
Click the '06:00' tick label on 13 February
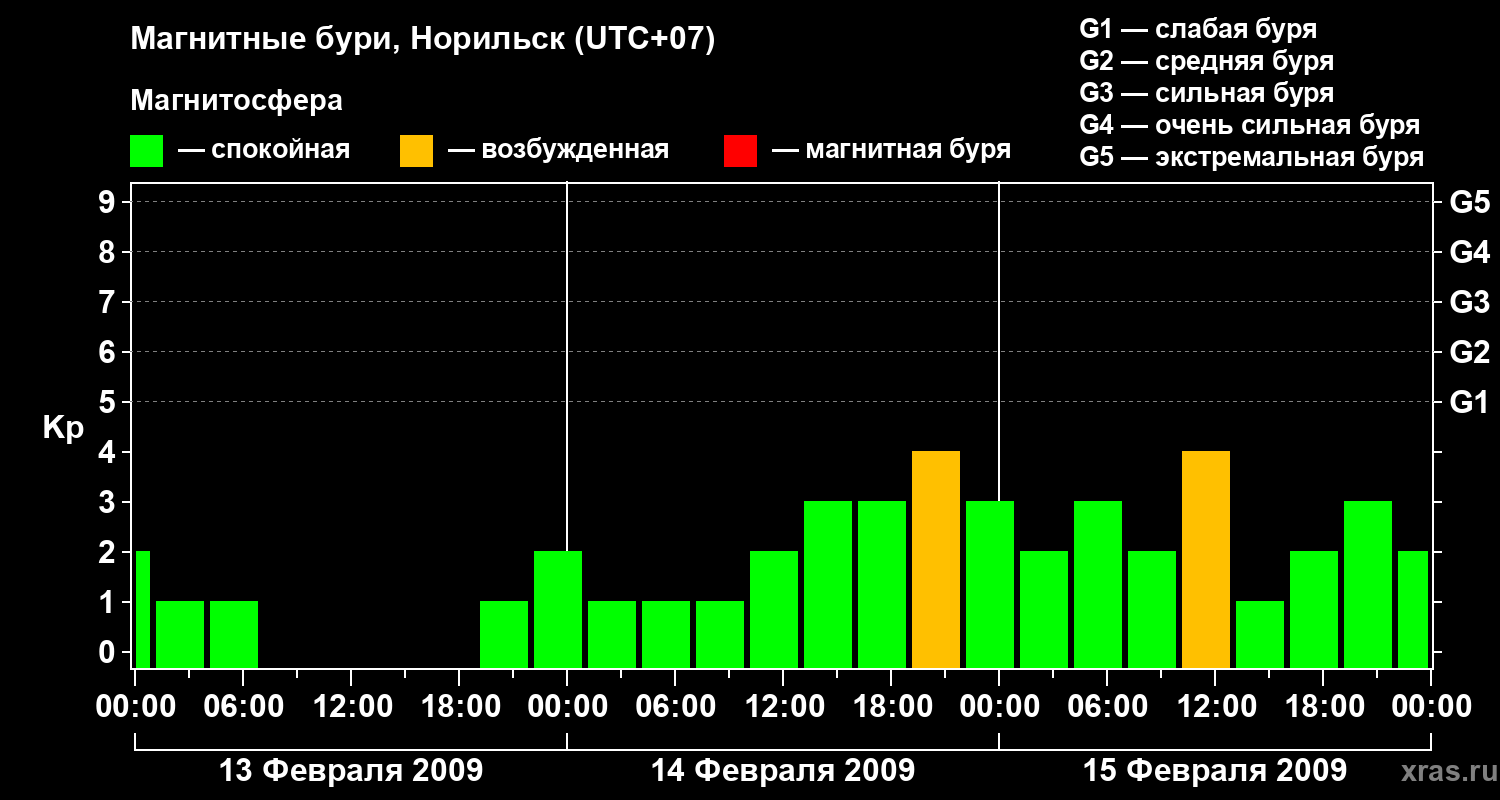[243, 707]
